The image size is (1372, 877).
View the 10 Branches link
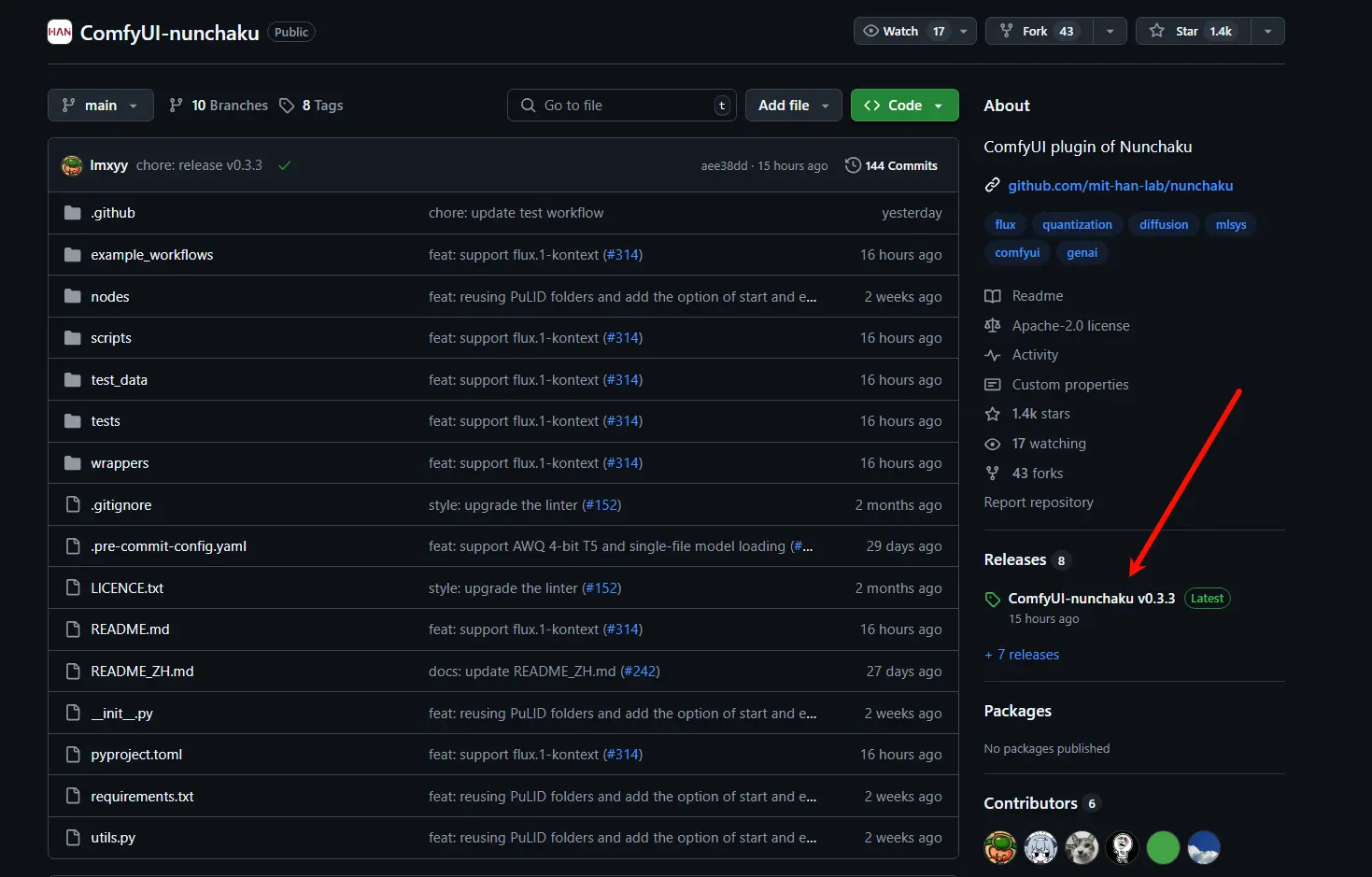click(219, 106)
